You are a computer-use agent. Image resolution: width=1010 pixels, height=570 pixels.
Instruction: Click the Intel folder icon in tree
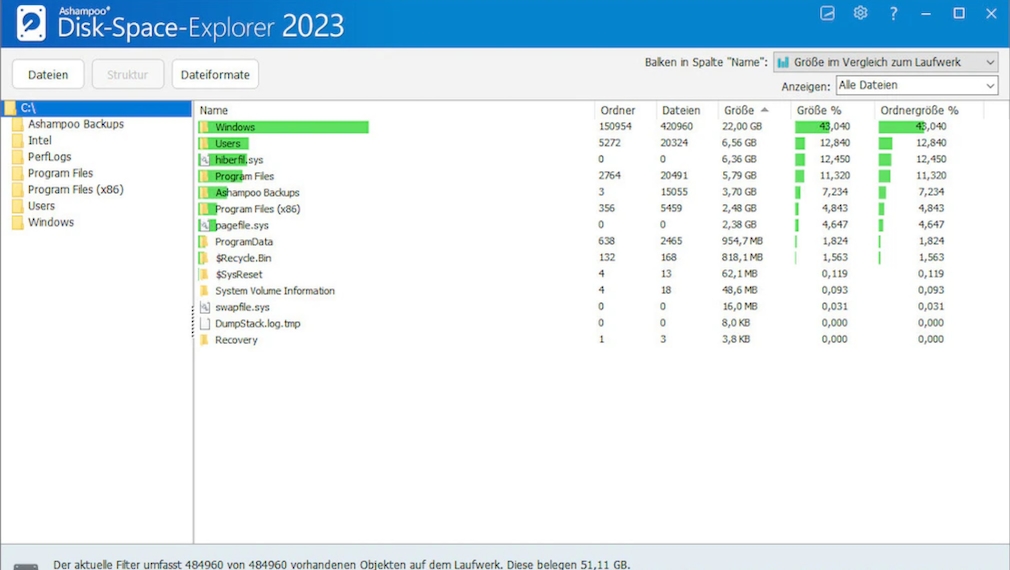18,140
